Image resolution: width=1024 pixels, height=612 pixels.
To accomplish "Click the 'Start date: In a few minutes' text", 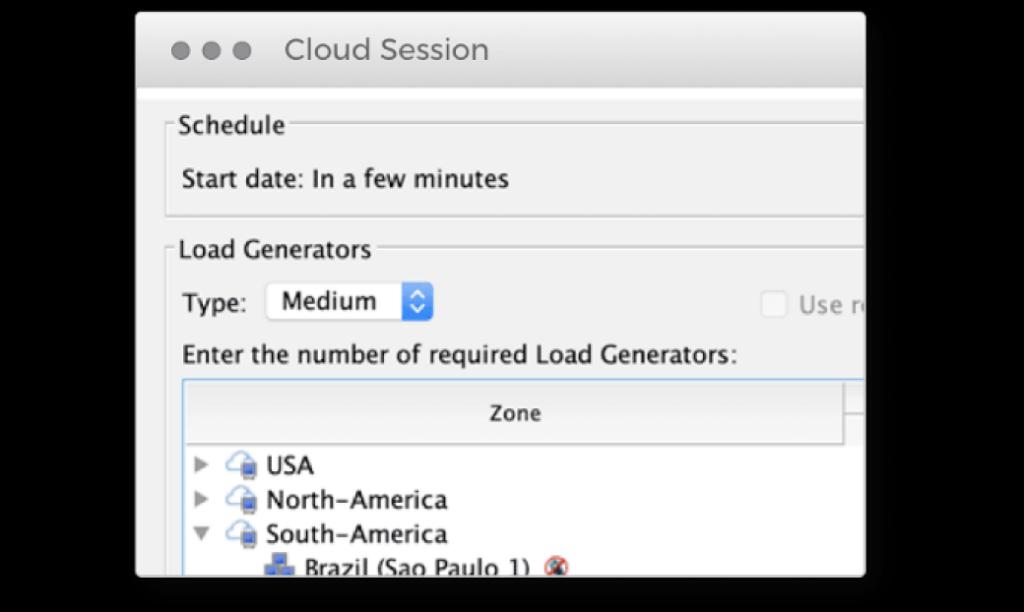I will click(345, 180).
